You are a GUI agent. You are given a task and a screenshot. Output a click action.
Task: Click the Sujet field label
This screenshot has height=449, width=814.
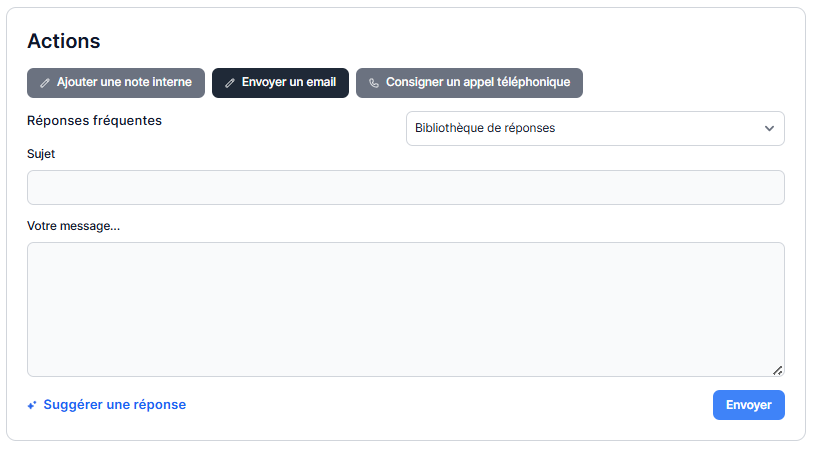(41, 154)
